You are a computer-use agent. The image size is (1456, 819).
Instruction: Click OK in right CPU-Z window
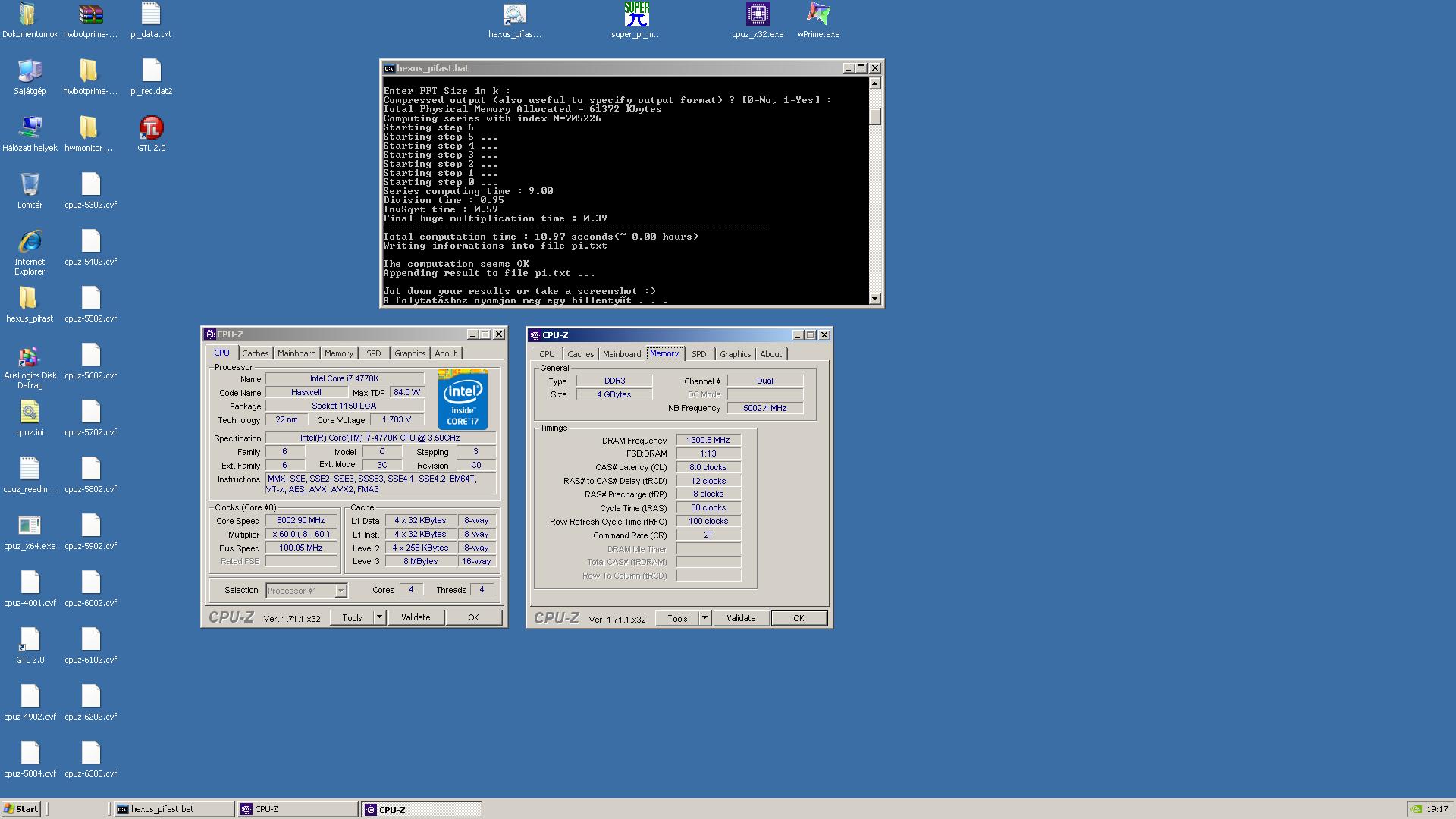[799, 618]
